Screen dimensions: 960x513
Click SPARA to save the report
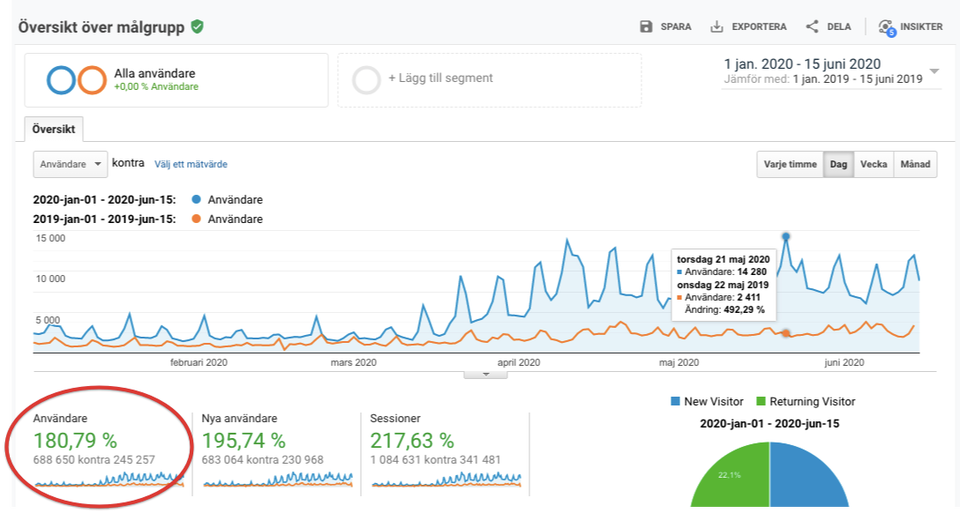click(676, 27)
